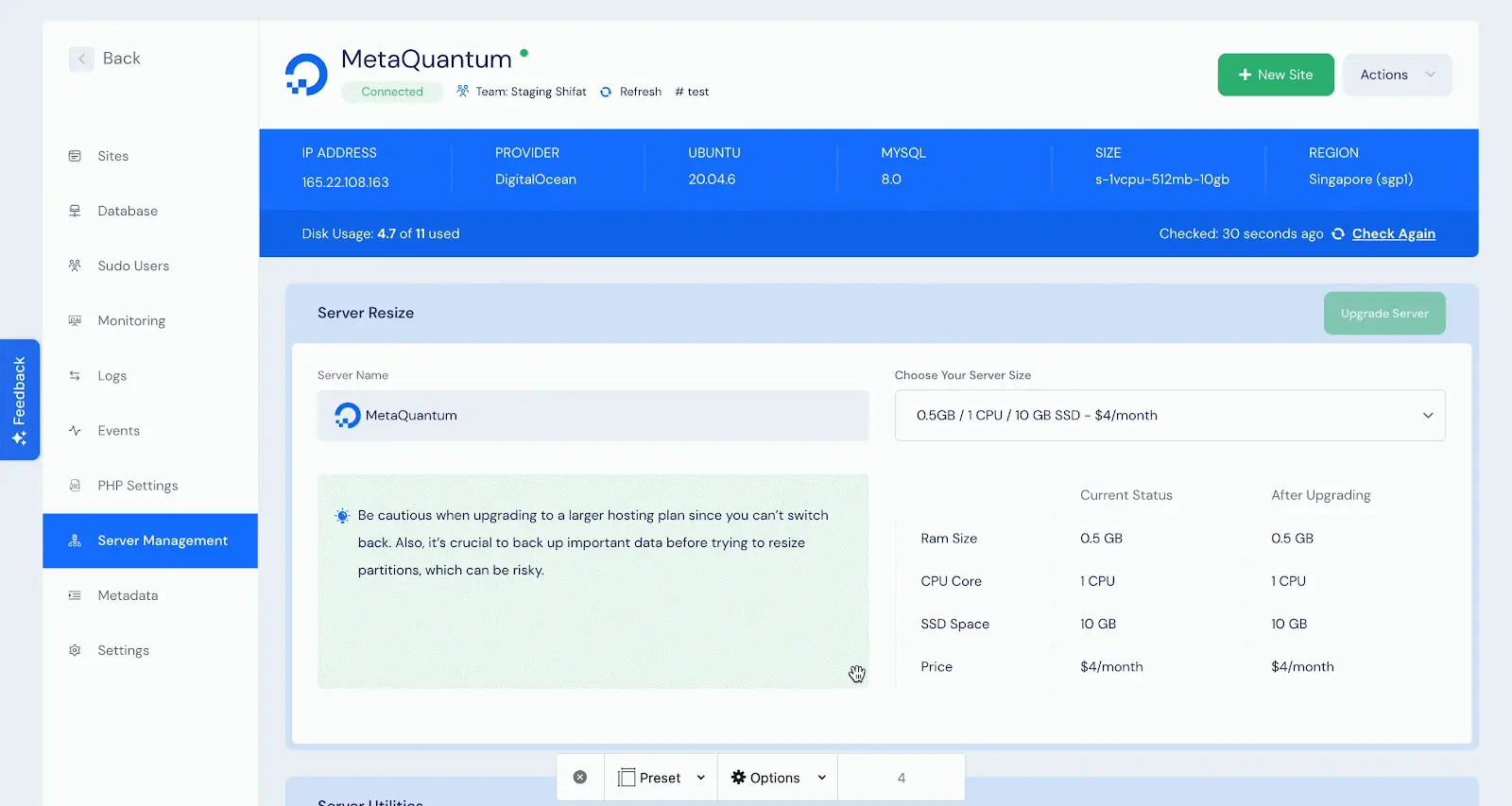Click the plus icon on New Site

coord(1246,75)
